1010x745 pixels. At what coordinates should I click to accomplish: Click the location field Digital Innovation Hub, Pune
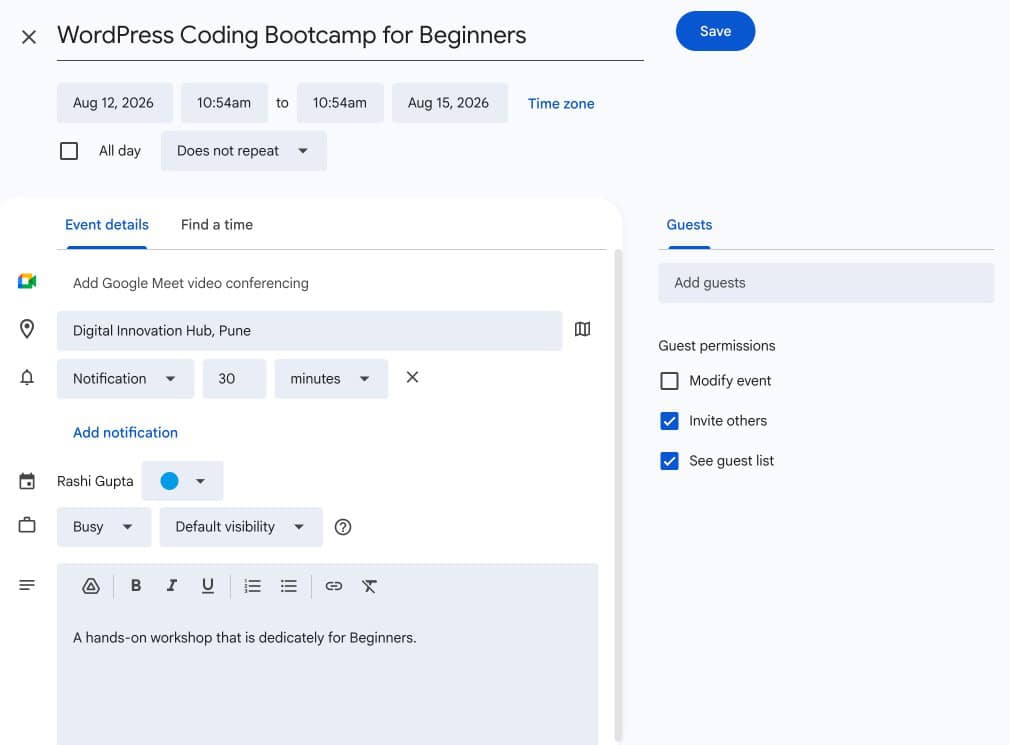[309, 331]
